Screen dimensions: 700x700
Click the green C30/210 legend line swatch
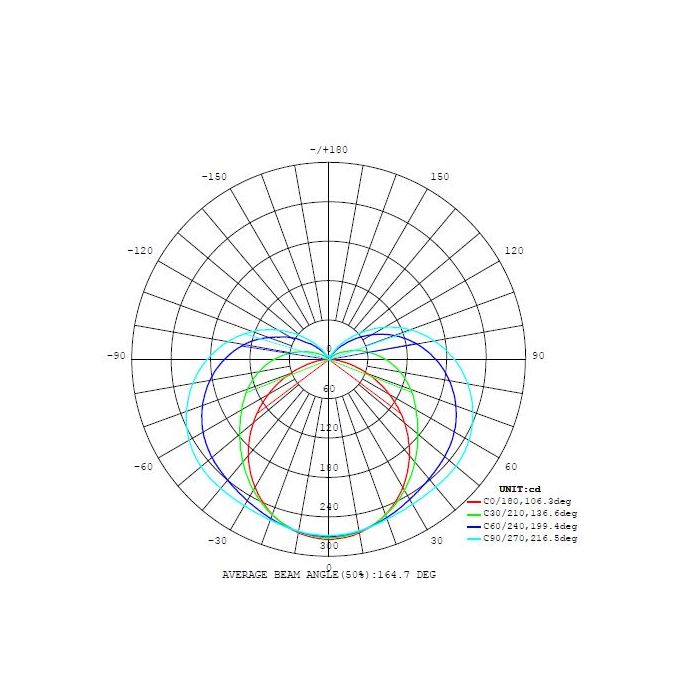474,514
